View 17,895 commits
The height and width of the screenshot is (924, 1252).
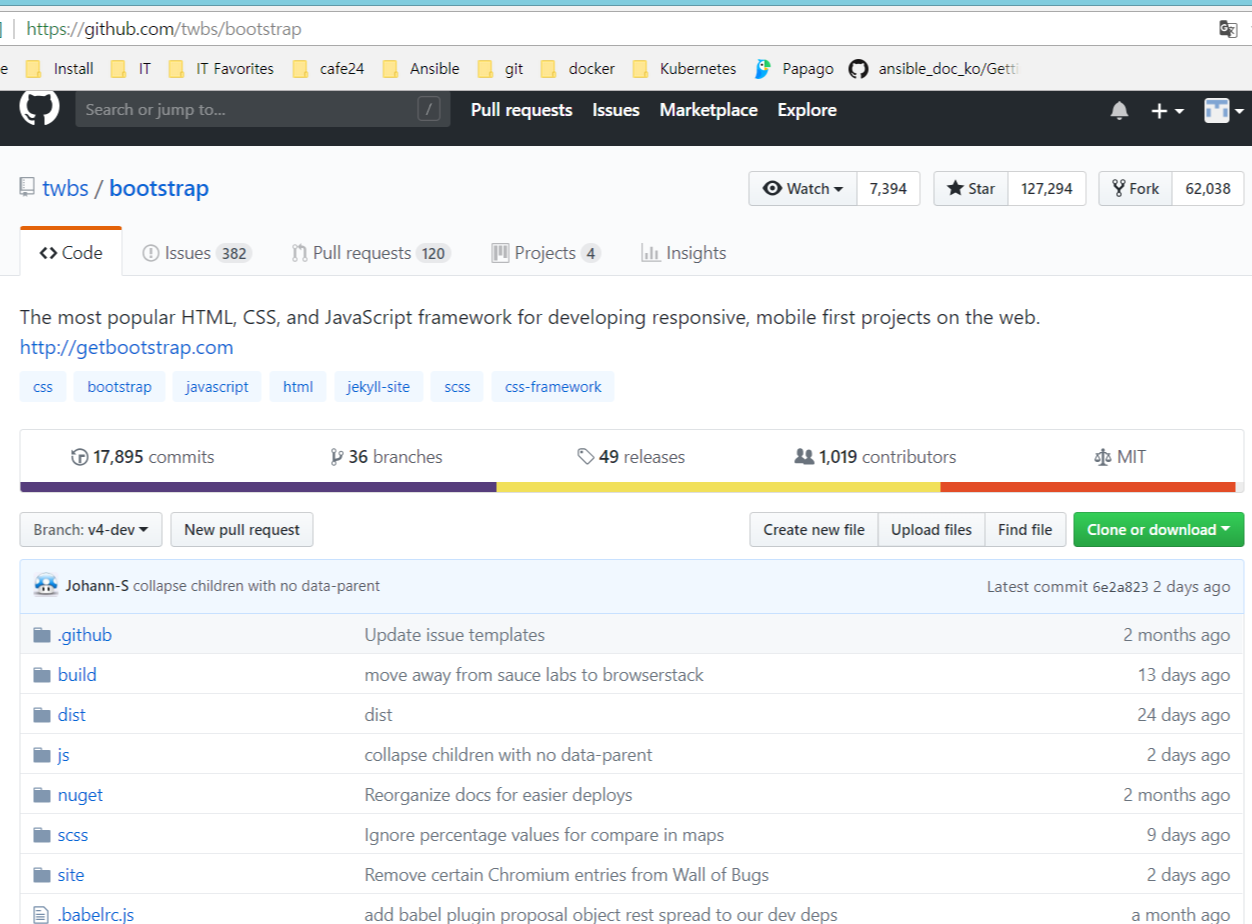click(142, 457)
